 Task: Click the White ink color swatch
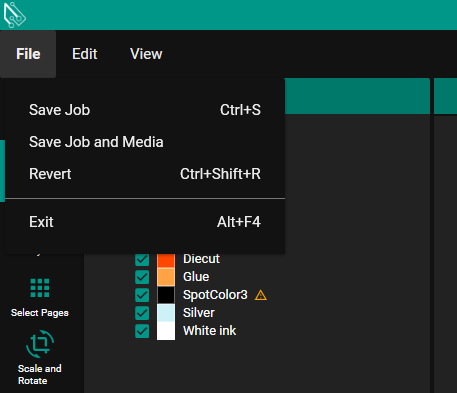pos(166,331)
